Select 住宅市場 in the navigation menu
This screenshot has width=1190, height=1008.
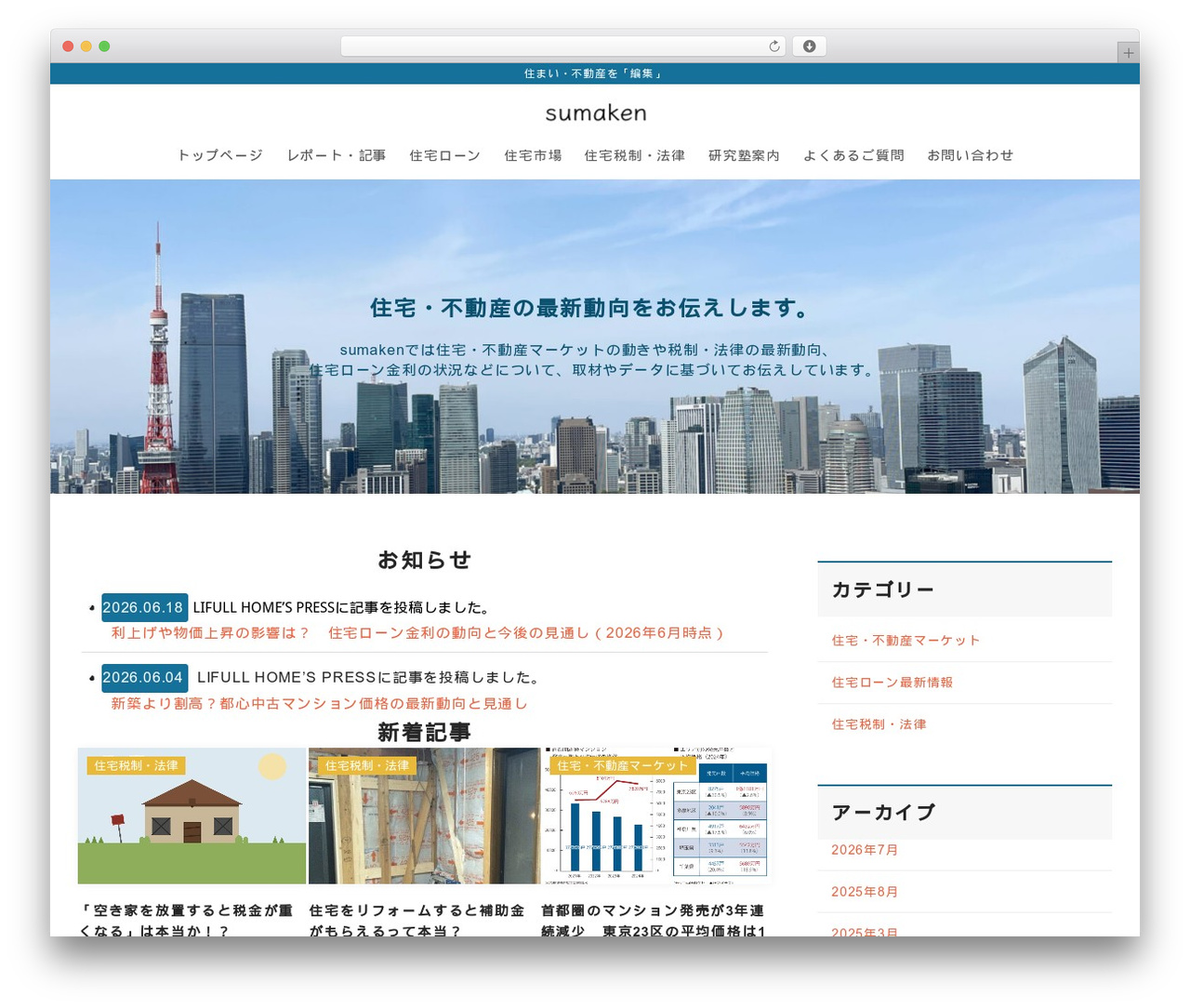pos(533,155)
